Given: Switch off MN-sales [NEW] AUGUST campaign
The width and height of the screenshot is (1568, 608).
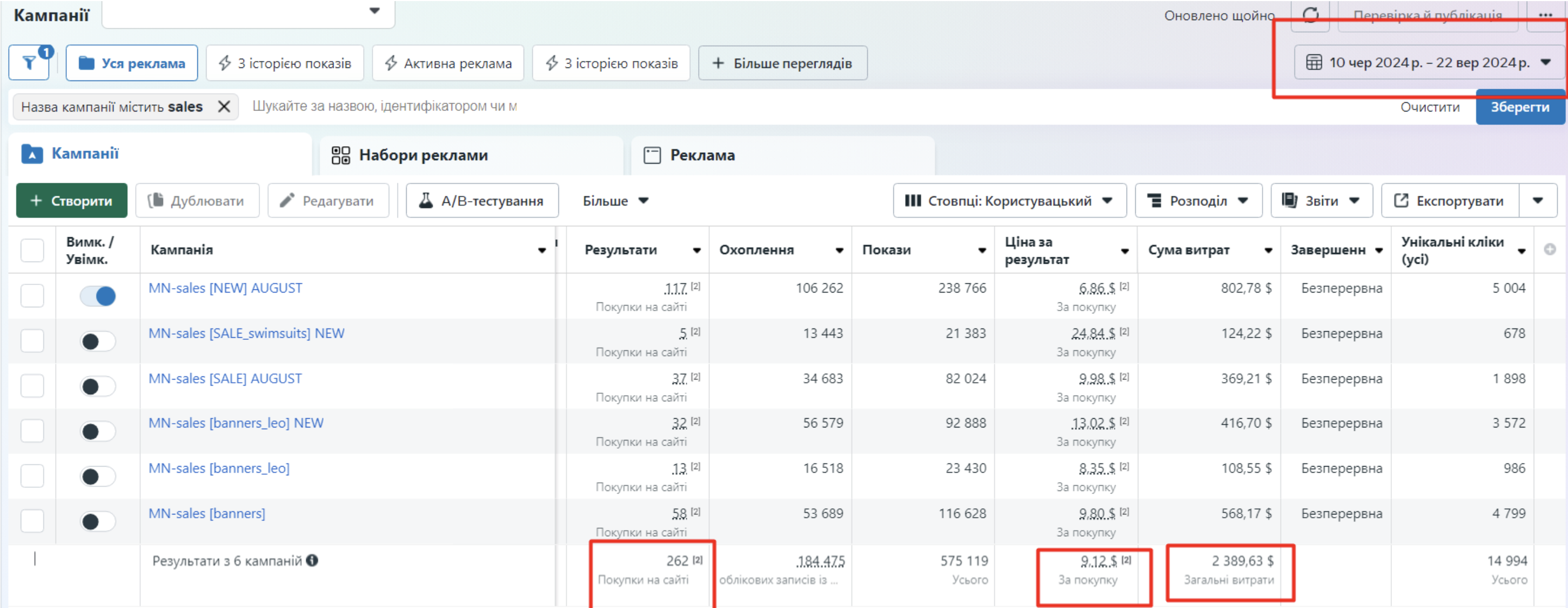Looking at the screenshot, I should pyautogui.click(x=97, y=296).
